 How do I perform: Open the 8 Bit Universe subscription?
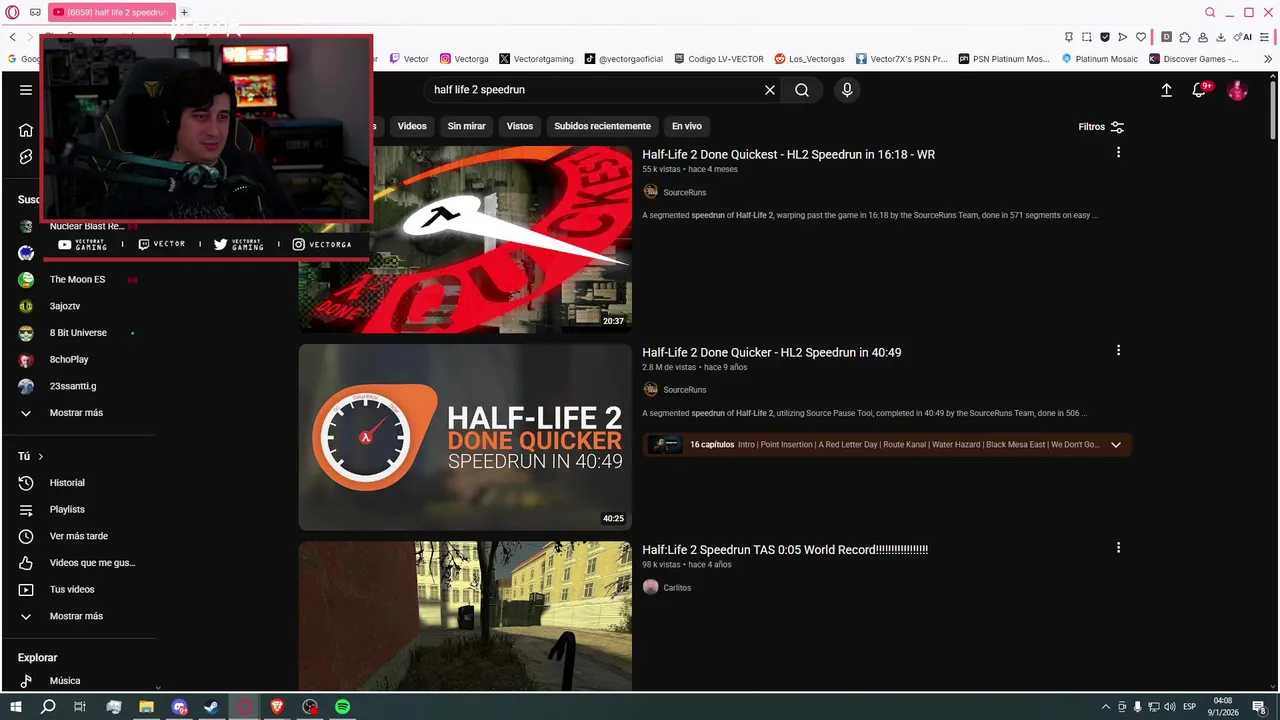click(x=78, y=333)
